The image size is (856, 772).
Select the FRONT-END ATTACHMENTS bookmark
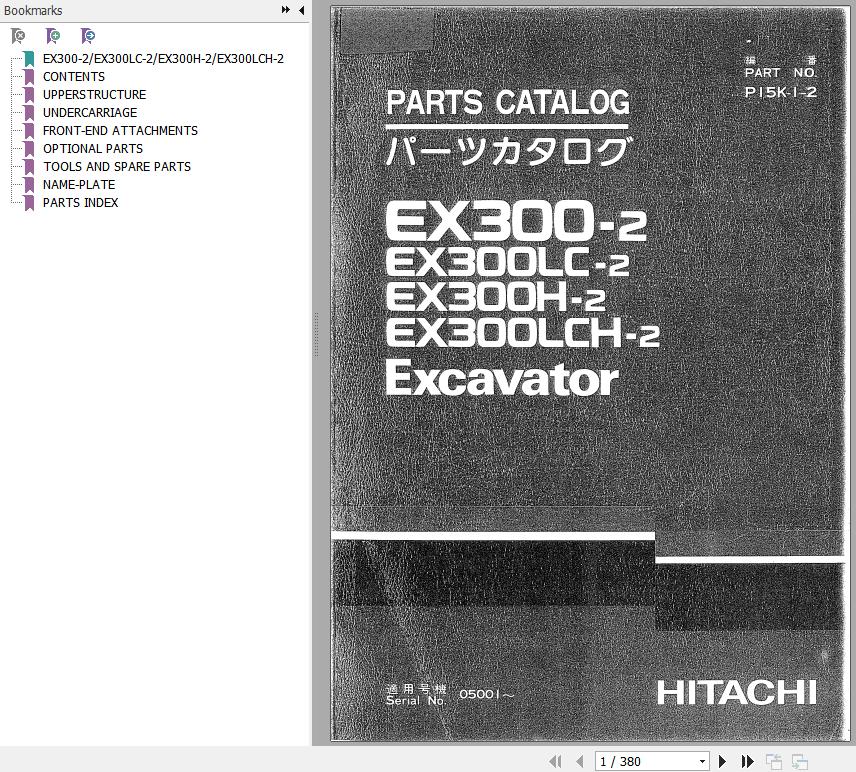[120, 130]
